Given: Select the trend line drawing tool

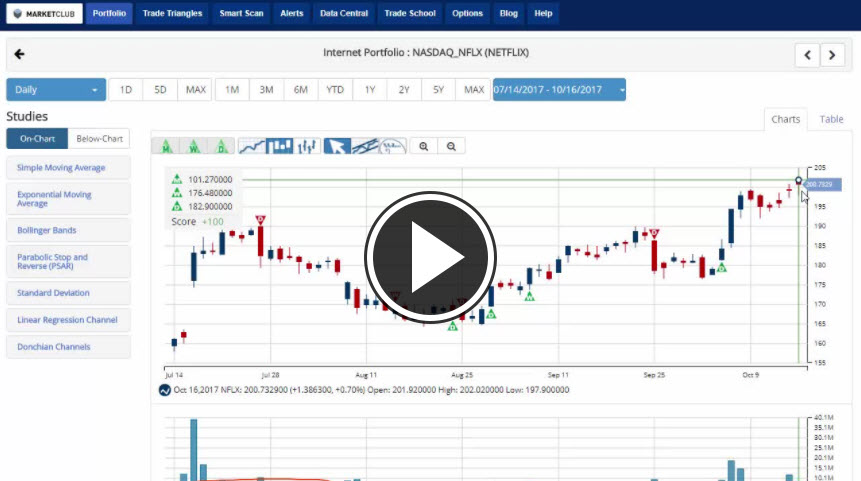Looking at the screenshot, I should [x=365, y=146].
